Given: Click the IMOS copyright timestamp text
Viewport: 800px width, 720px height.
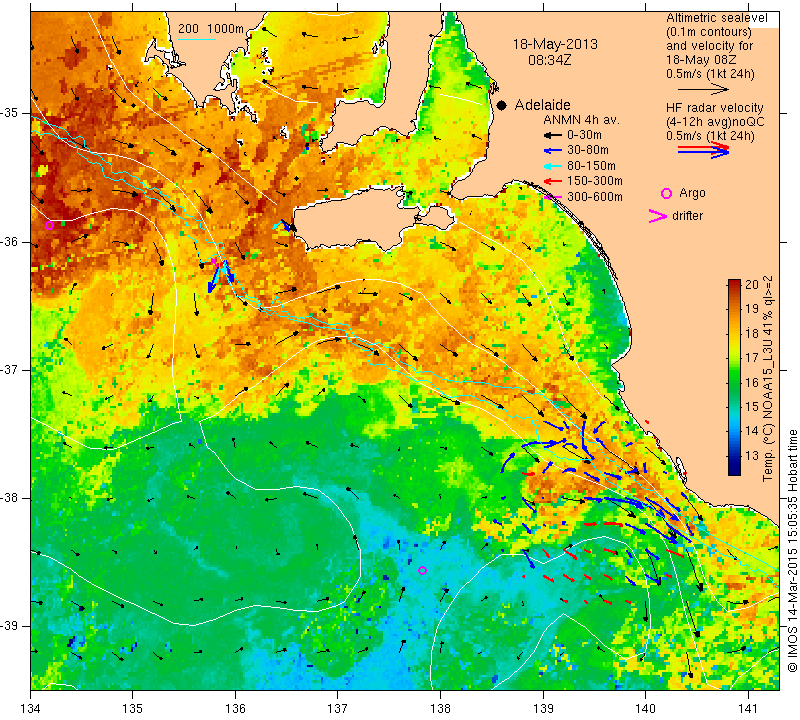Looking at the screenshot, I should click(792, 551).
